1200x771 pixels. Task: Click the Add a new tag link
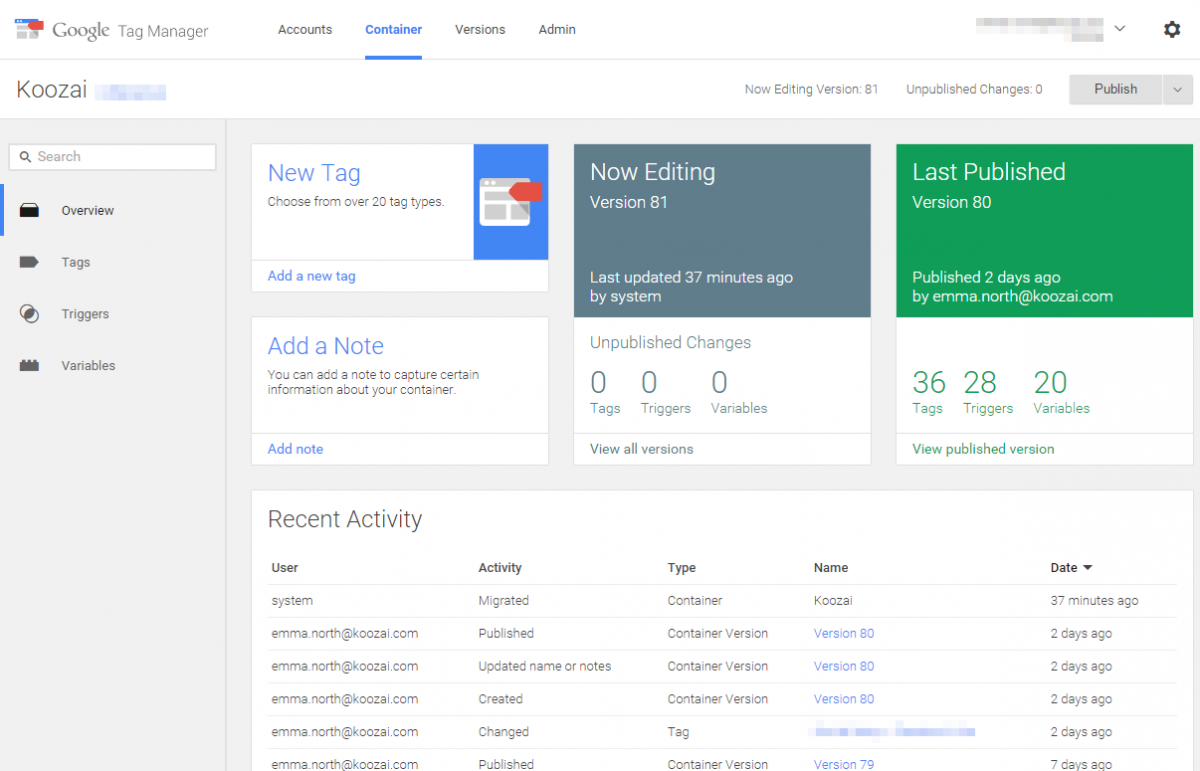pyautogui.click(x=311, y=275)
